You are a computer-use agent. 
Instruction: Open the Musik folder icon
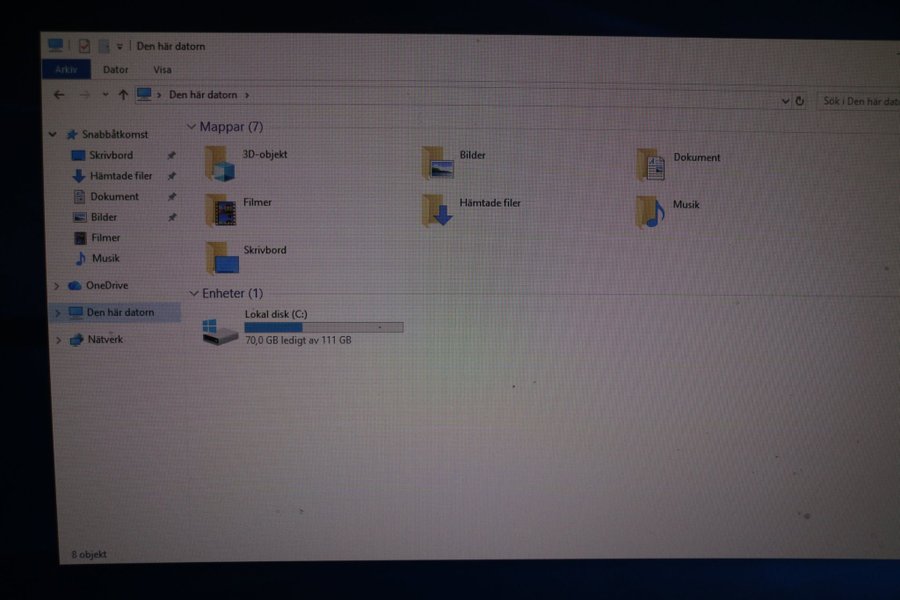click(x=650, y=211)
